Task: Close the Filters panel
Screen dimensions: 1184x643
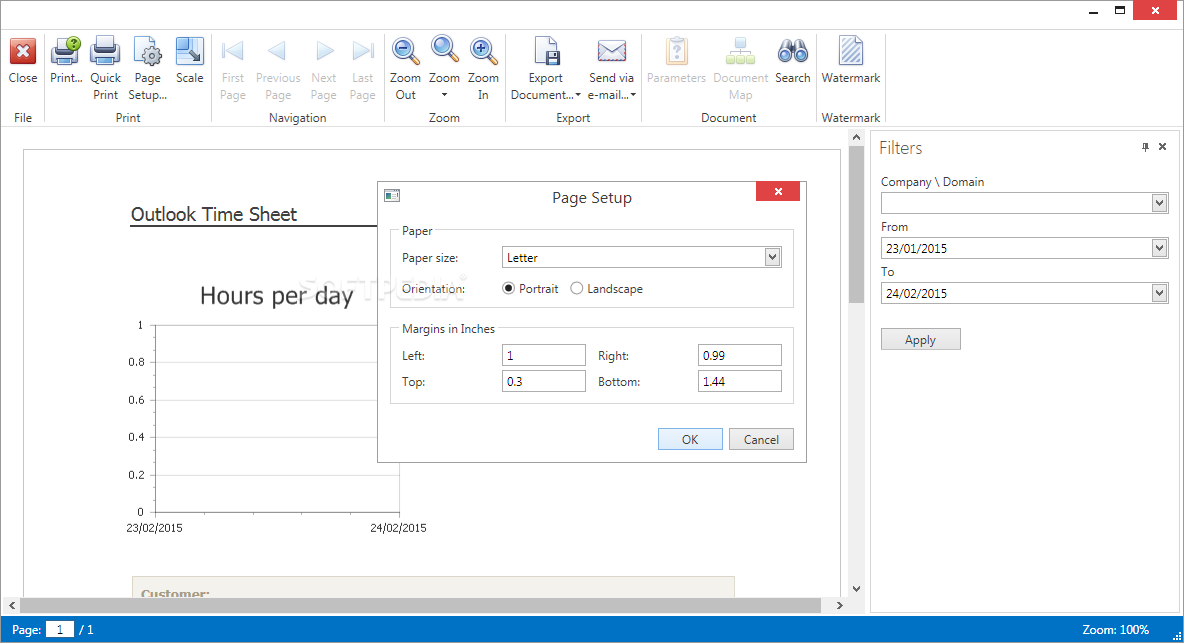Action: point(1163,147)
